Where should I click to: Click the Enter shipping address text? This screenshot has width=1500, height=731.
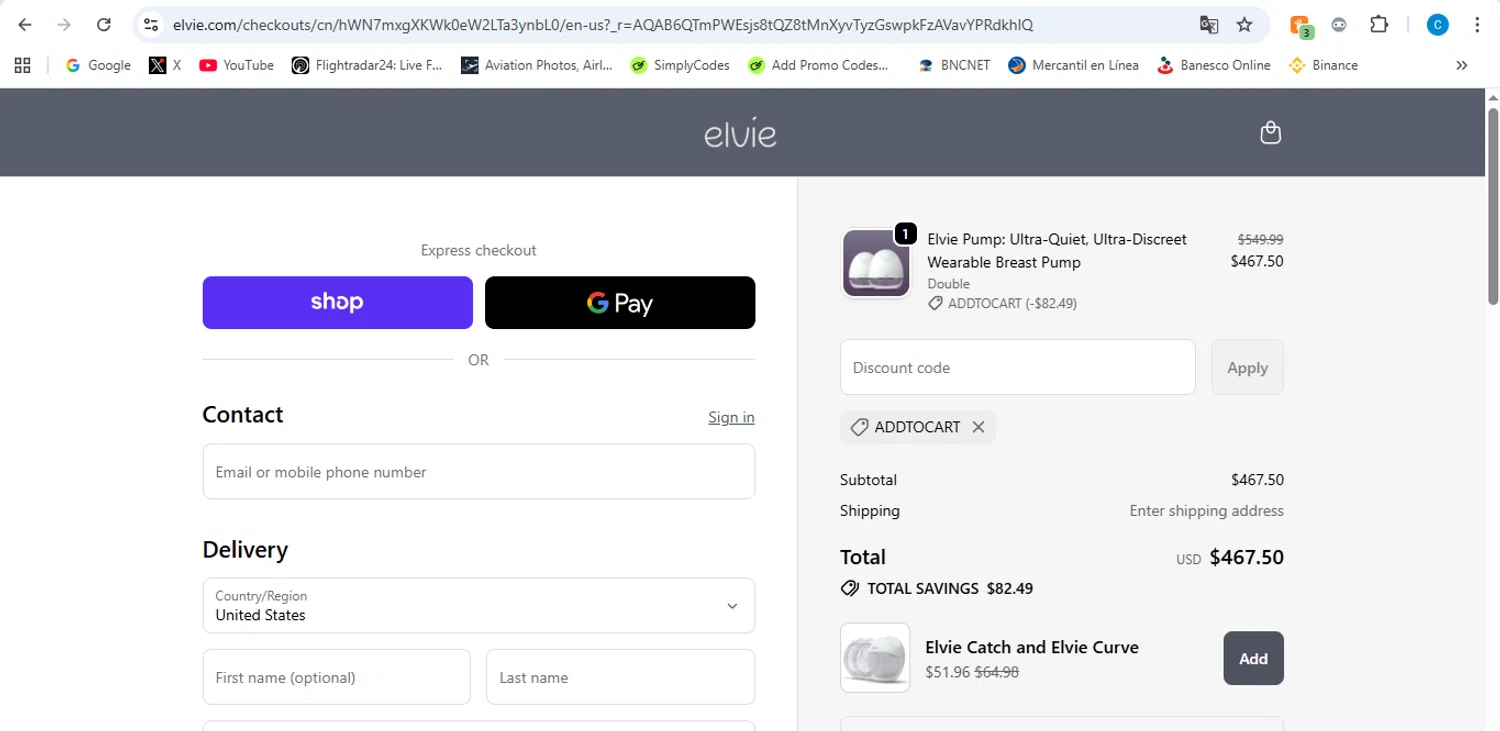[1206, 511]
